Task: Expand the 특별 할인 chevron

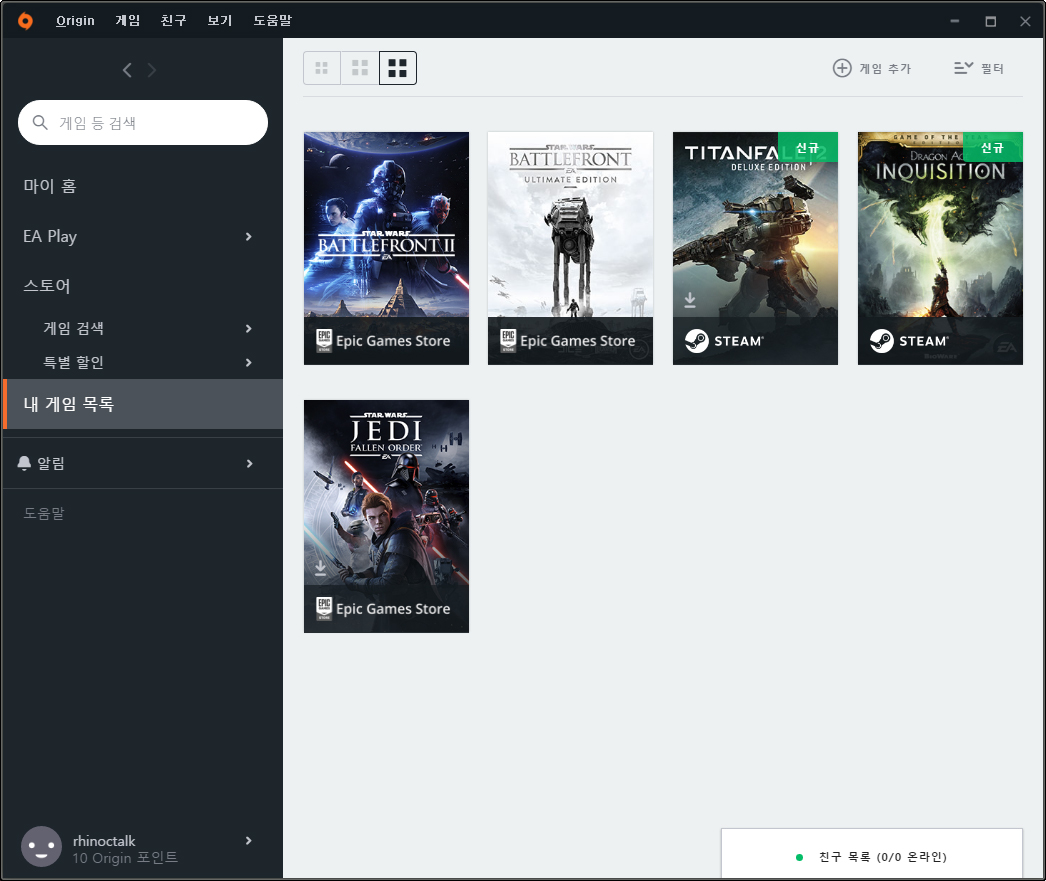Action: point(248,363)
